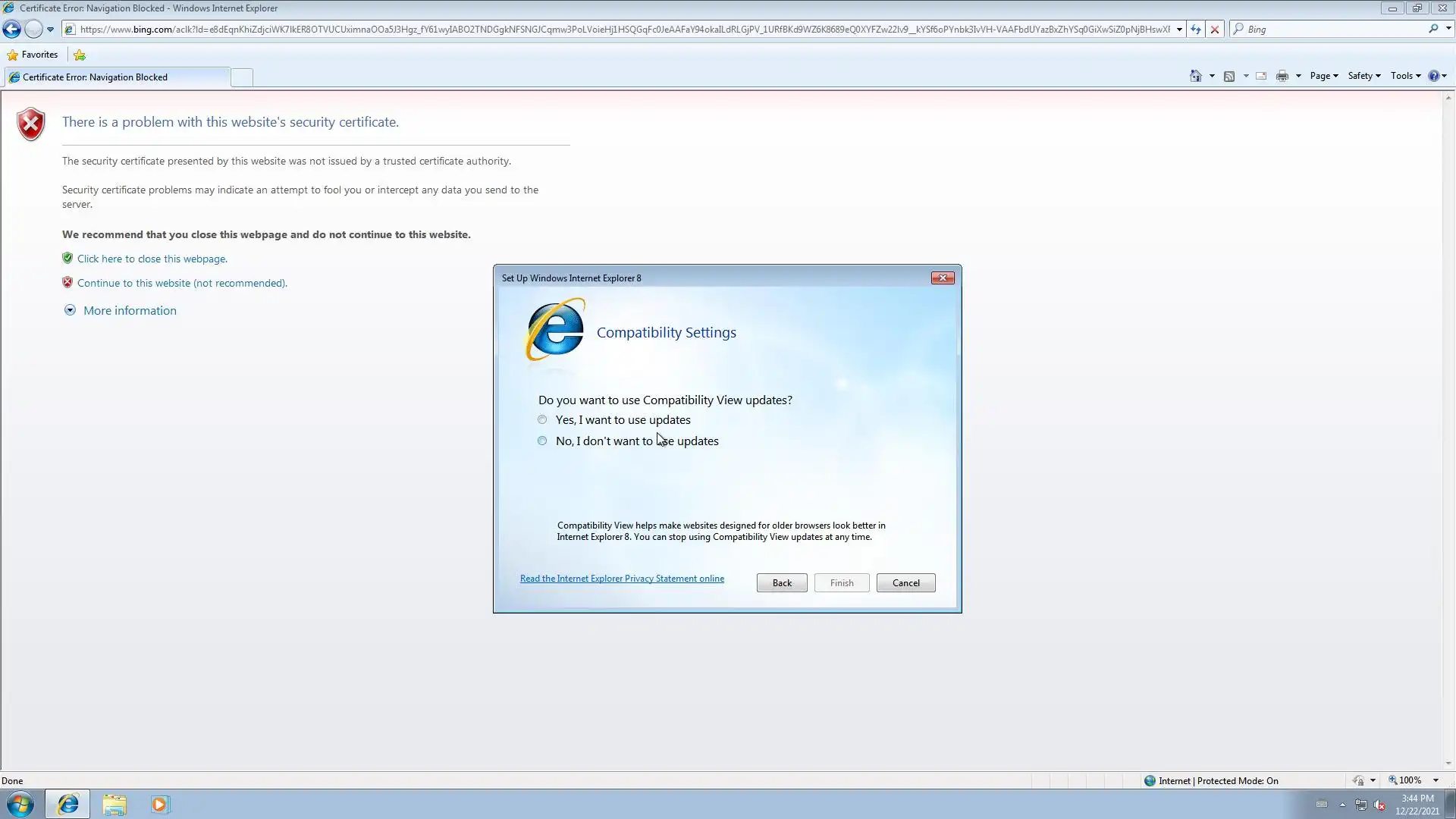Open the Internet Explorer Privacy Statement link
Screen dimensions: 1456x819
(x=622, y=579)
